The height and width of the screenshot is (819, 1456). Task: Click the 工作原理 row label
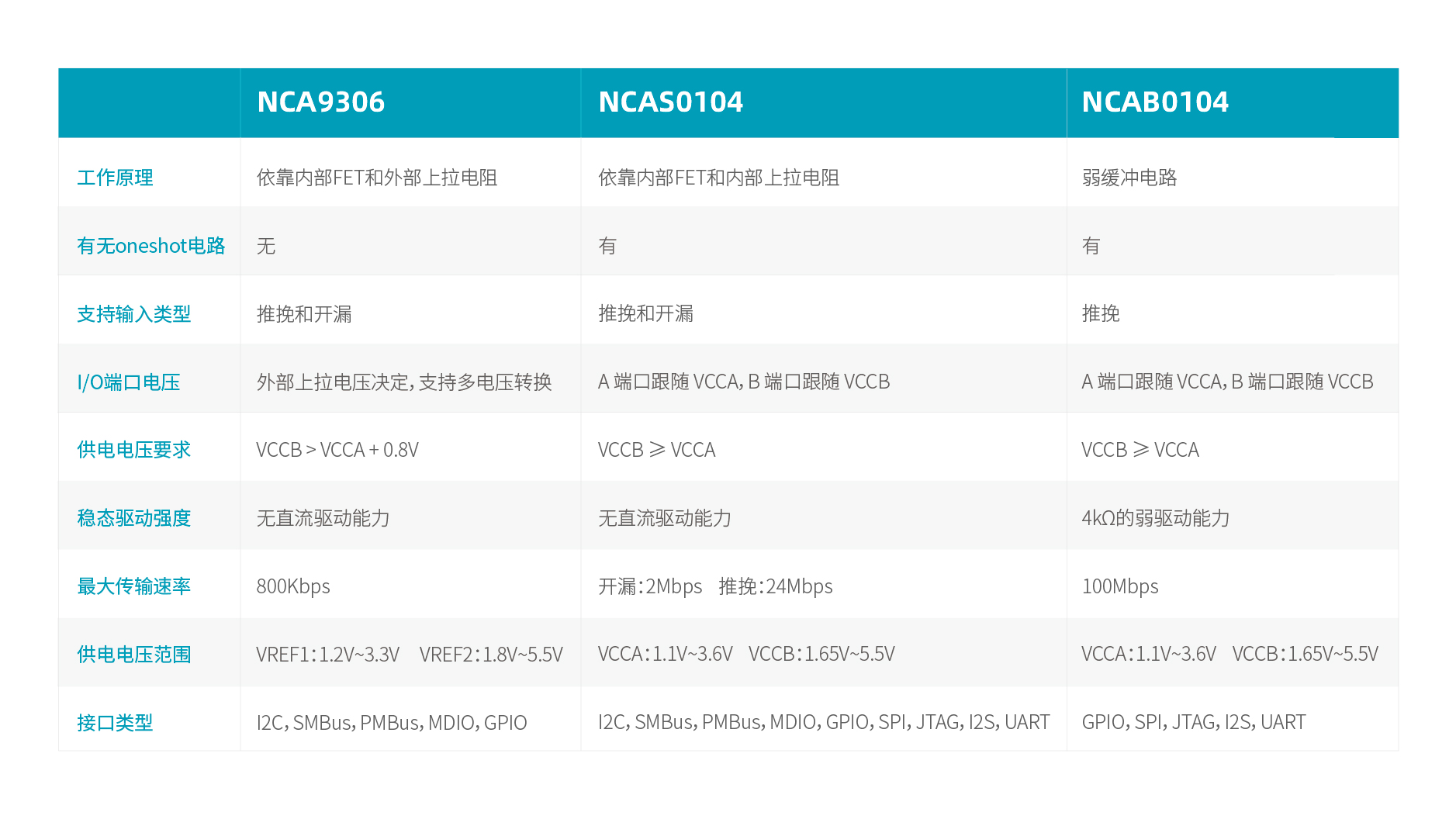(x=115, y=178)
